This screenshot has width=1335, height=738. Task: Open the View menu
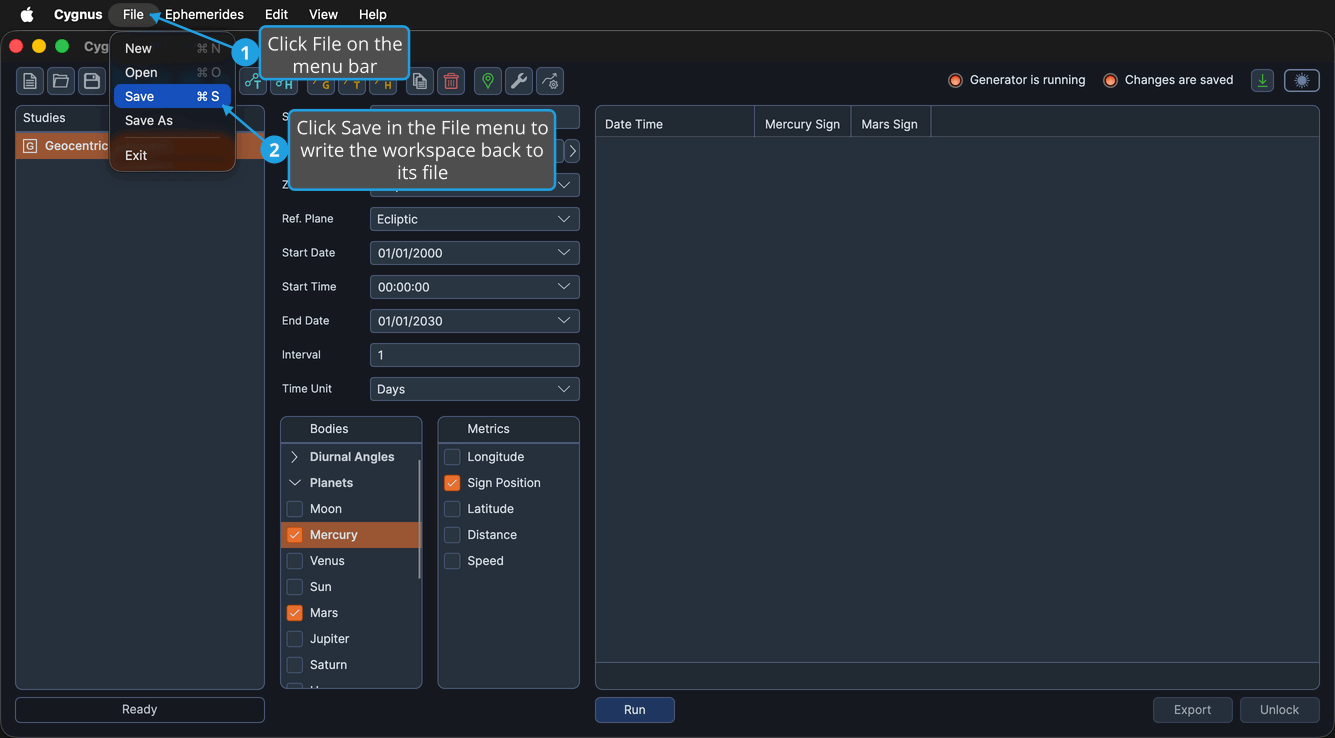[x=323, y=14]
